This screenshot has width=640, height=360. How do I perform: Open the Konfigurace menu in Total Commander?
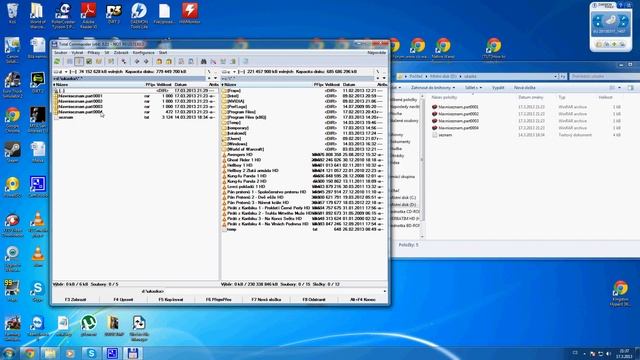point(144,53)
